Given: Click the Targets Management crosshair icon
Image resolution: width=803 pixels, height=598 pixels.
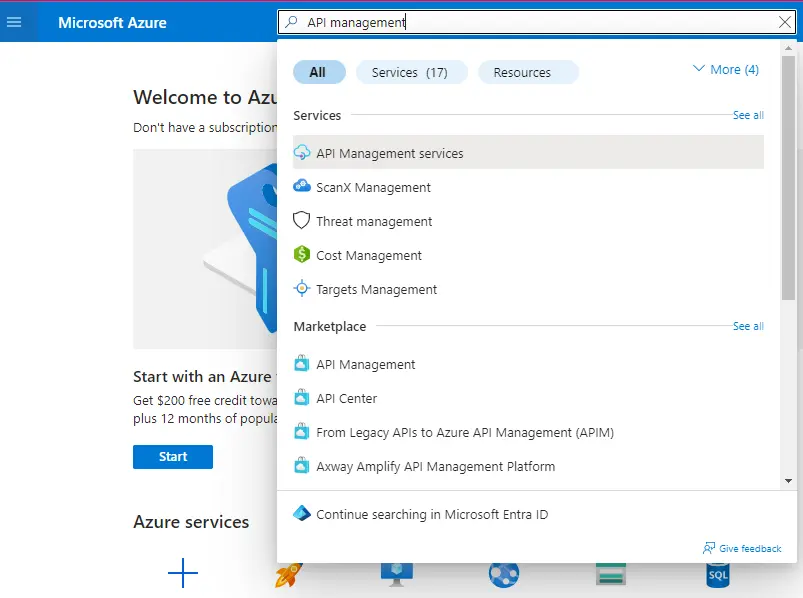Looking at the screenshot, I should coord(302,289).
